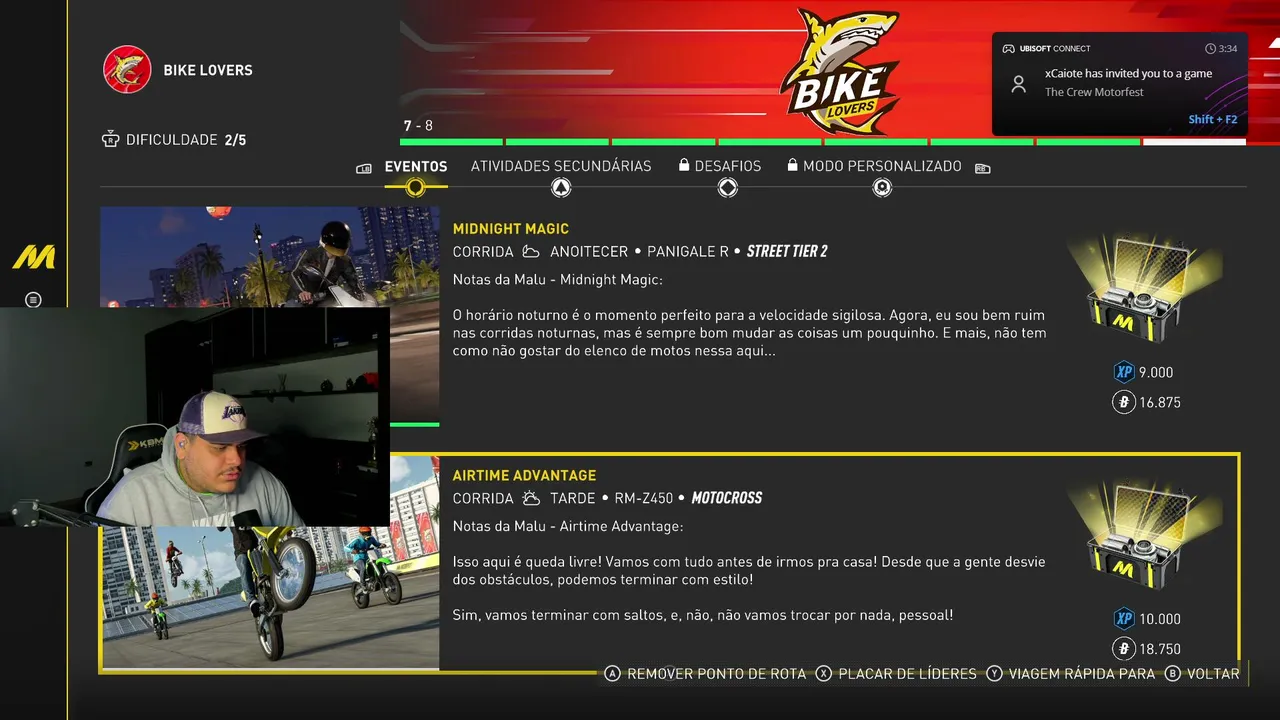Click the A button icon at the bottom
Image resolution: width=1280 pixels, height=720 pixels.
tap(613, 674)
